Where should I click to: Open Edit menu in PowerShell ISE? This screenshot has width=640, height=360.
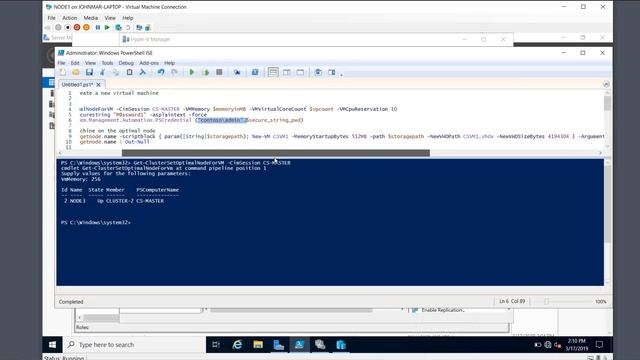click(75, 63)
